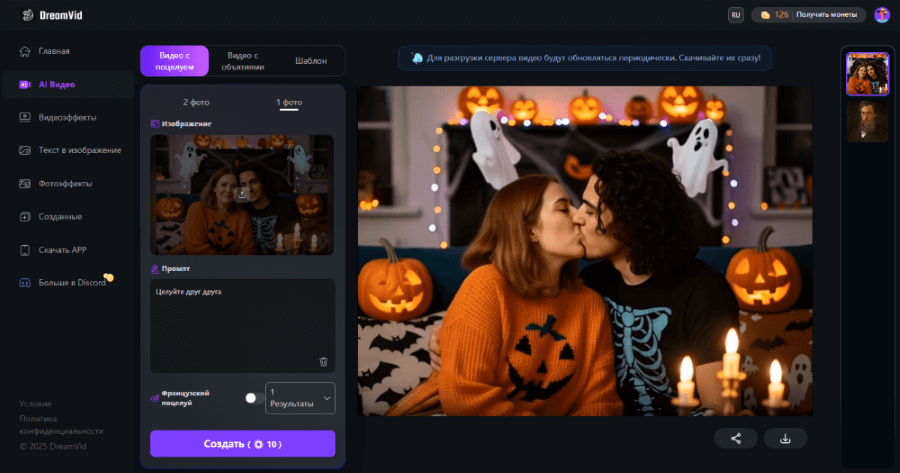Viewport: 900px width, 473px height.
Task: Switch to the Шаблон tab
Action: [x=311, y=61]
